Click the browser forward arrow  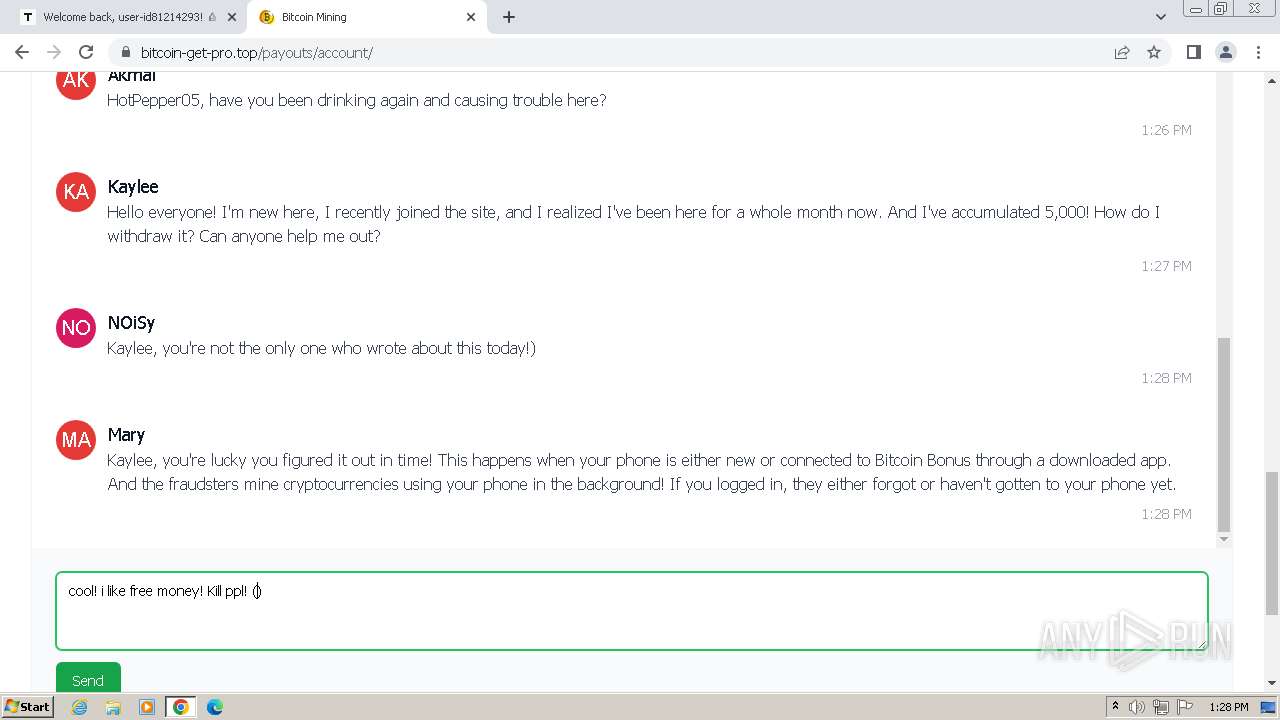[x=54, y=52]
